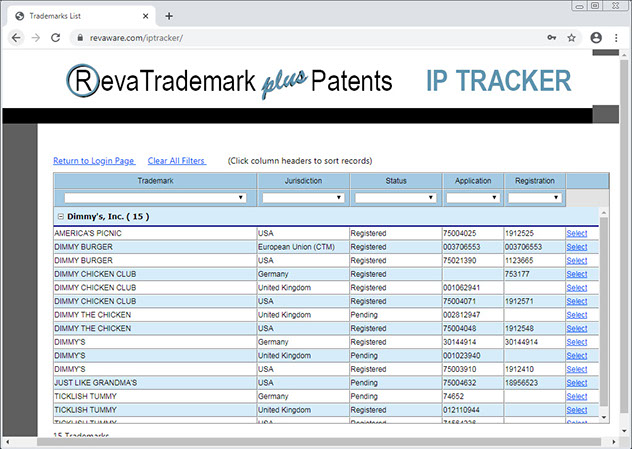Open a new browser tab
Screen dimensions: 632x449
[169, 16]
